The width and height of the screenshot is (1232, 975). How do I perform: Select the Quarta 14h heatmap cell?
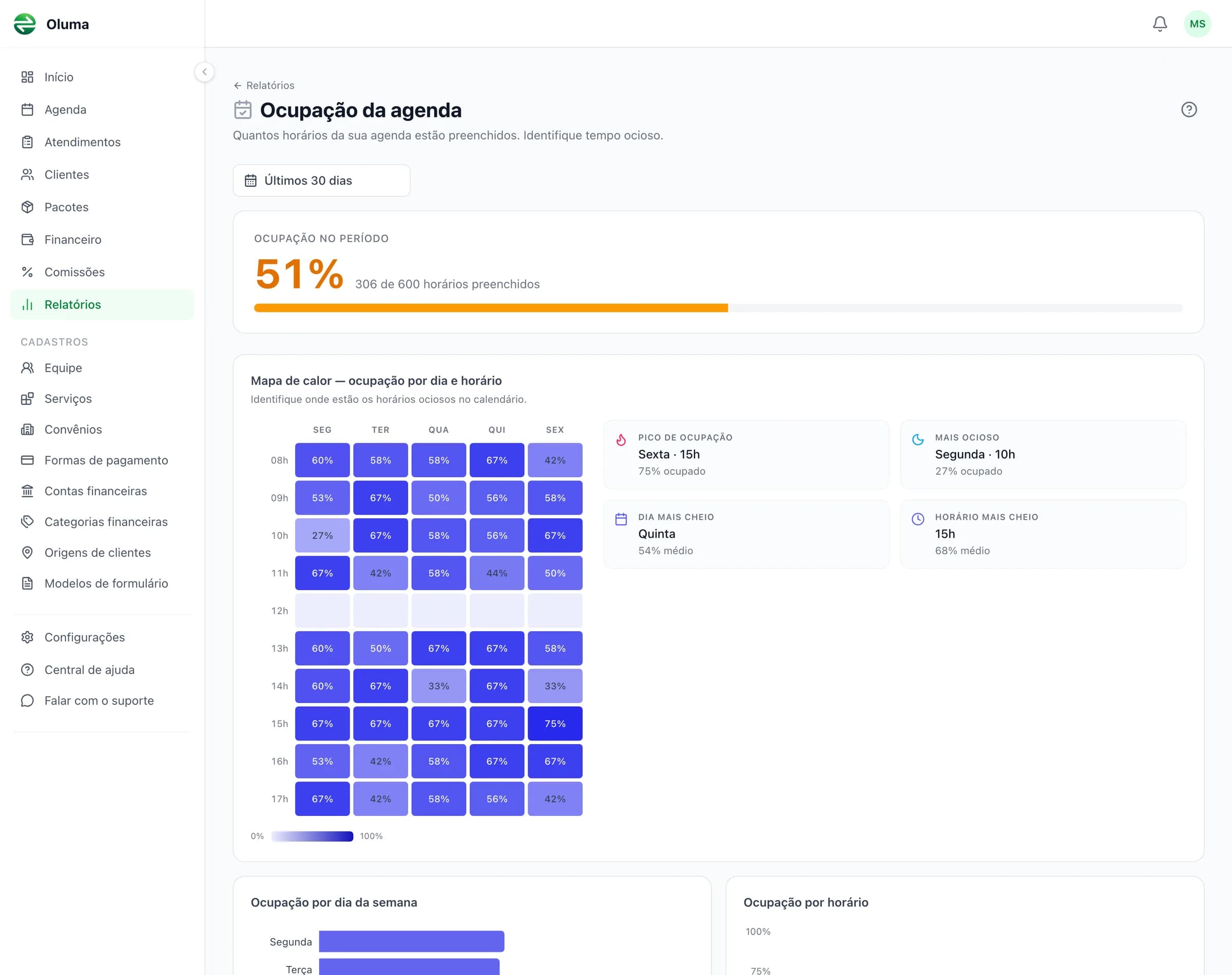point(438,686)
